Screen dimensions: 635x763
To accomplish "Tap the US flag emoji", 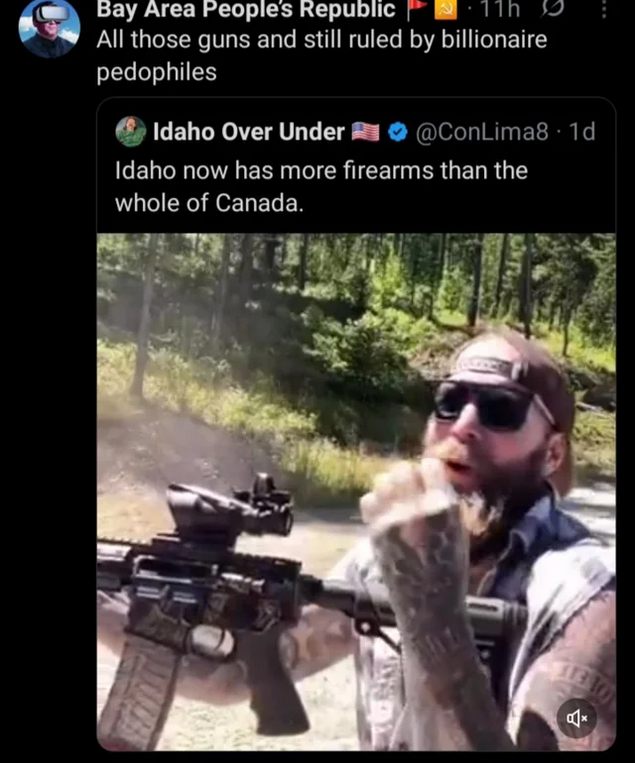I will tap(365, 132).
